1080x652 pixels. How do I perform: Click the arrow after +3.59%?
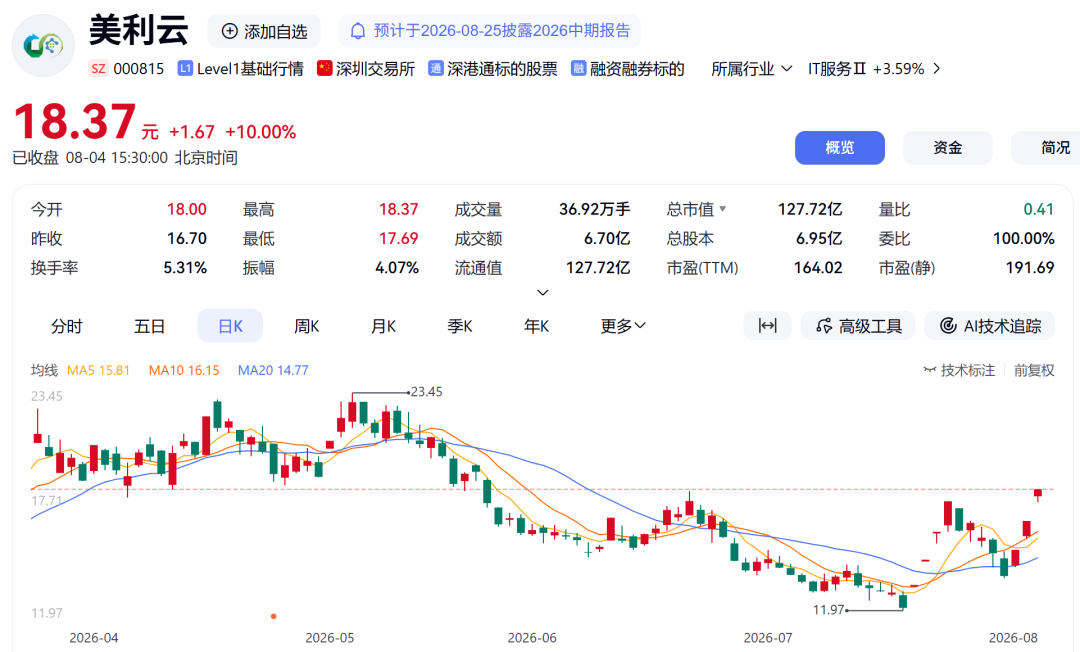tap(936, 69)
